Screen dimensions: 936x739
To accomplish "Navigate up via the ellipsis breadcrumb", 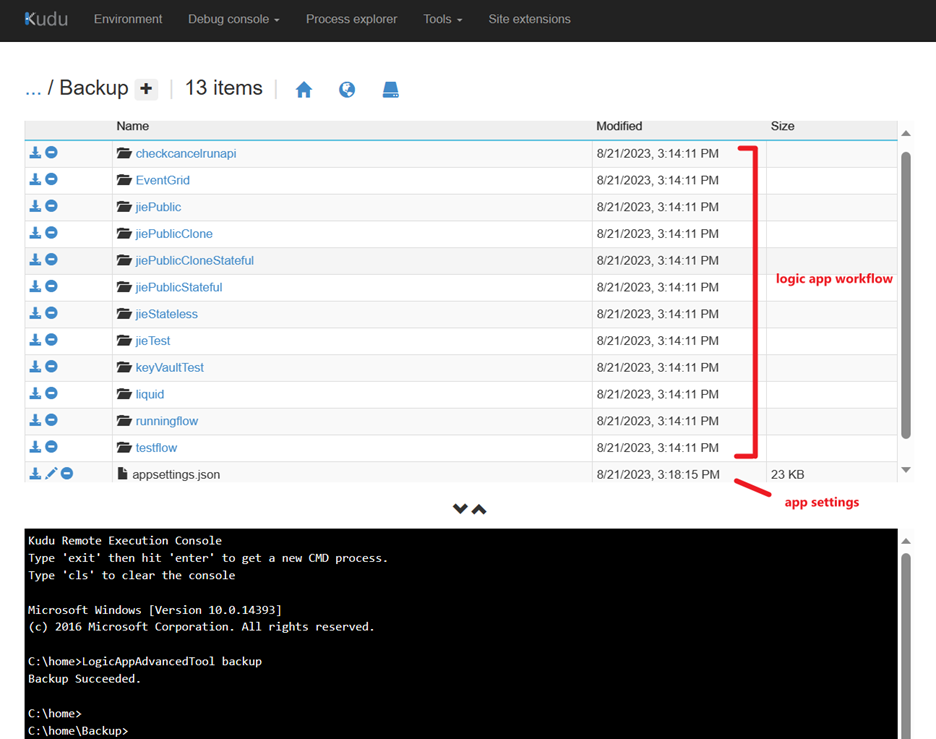I will click(33, 88).
